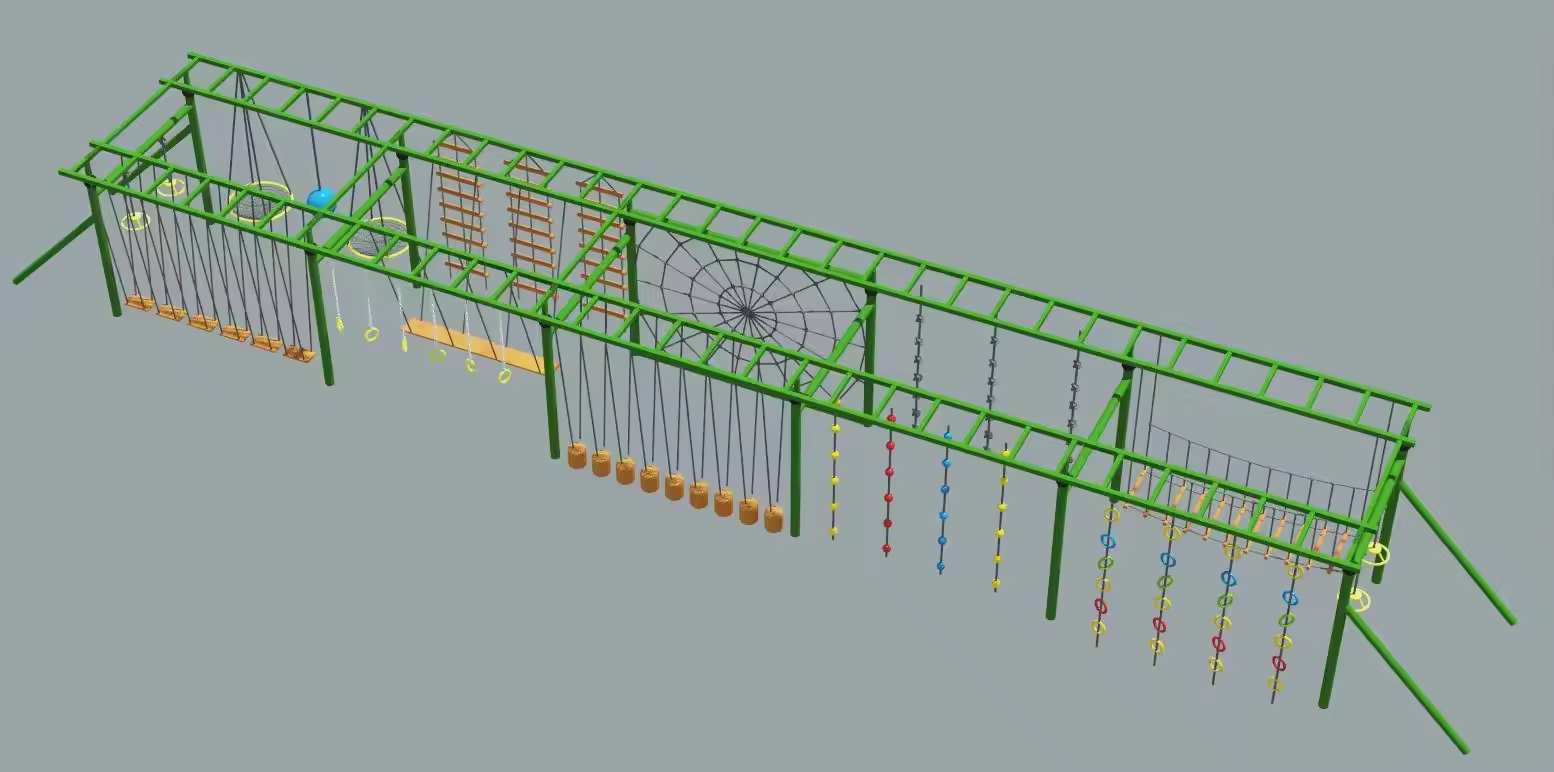Click the long orange balance plank
The width and height of the screenshot is (1554, 772).
pos(478,346)
